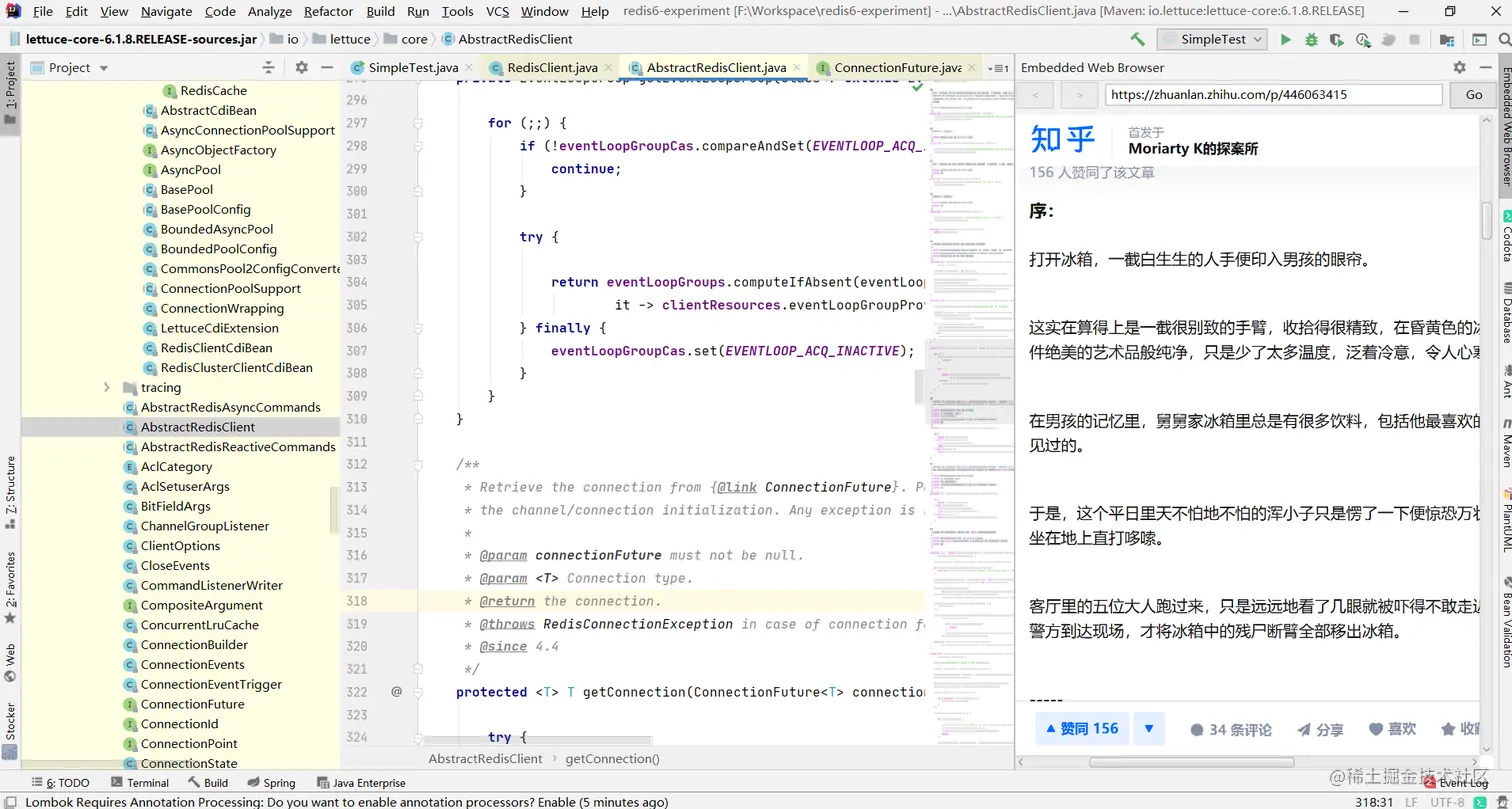Open the VCS menu
The width and height of the screenshot is (1512, 809).
(497, 11)
